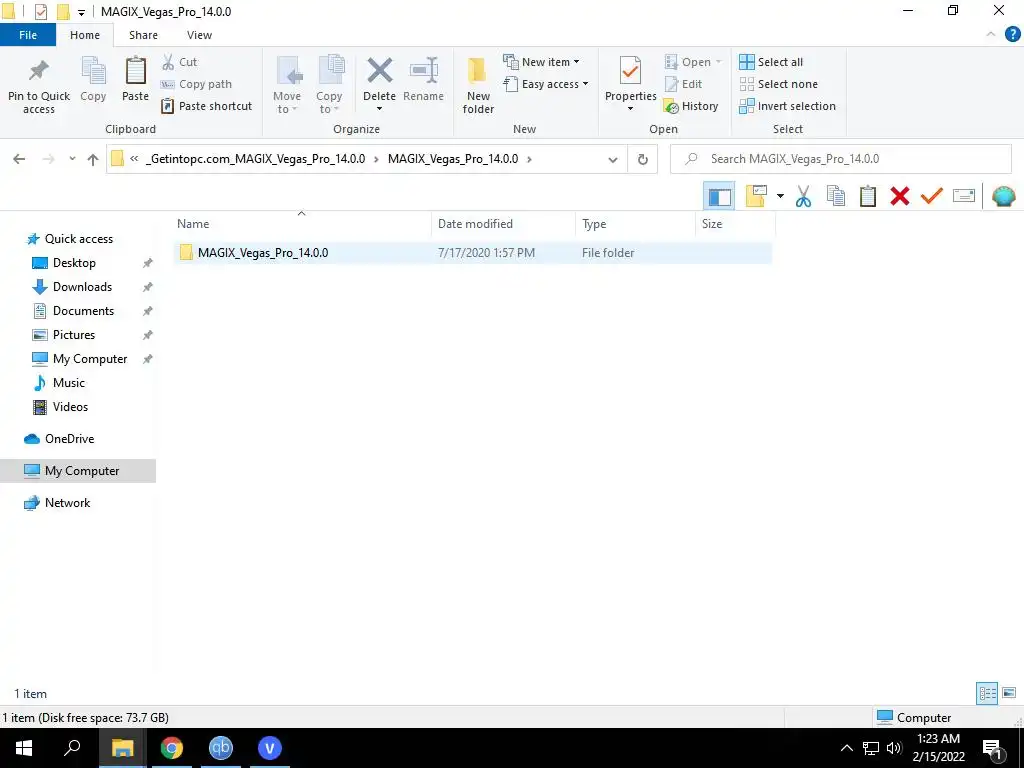The width and height of the screenshot is (1024, 768).
Task: Open file History from ribbon
Action: pos(691,106)
